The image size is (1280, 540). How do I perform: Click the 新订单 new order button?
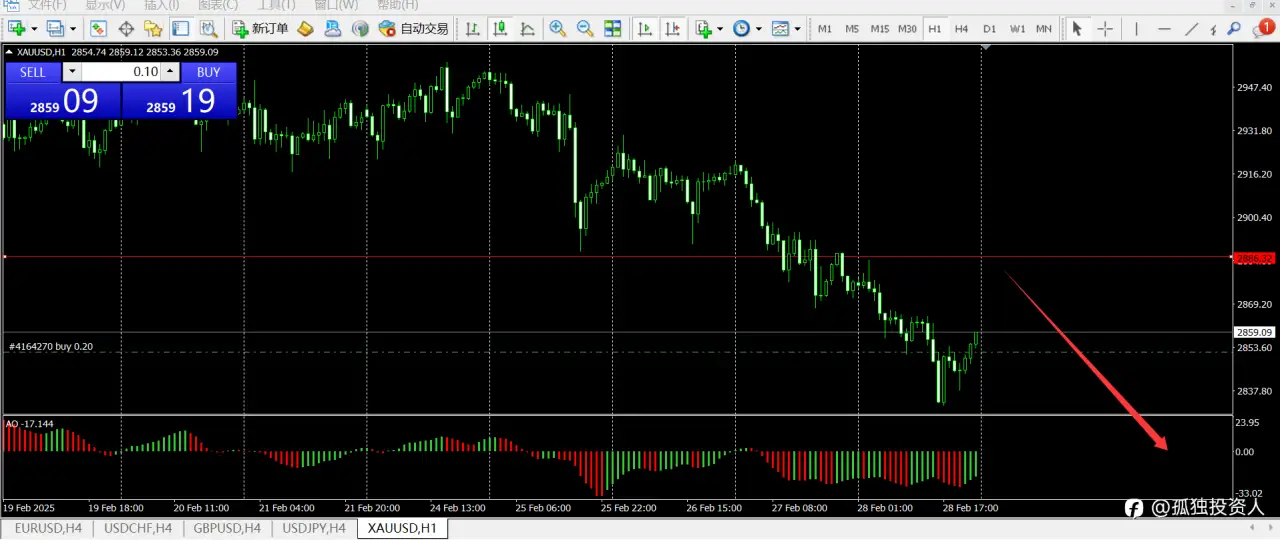point(260,29)
